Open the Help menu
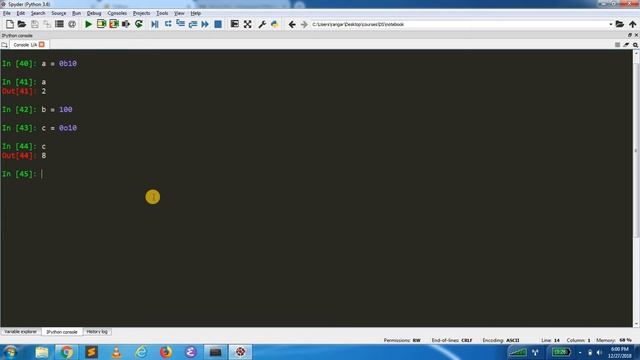The image size is (640, 360). (x=196, y=13)
